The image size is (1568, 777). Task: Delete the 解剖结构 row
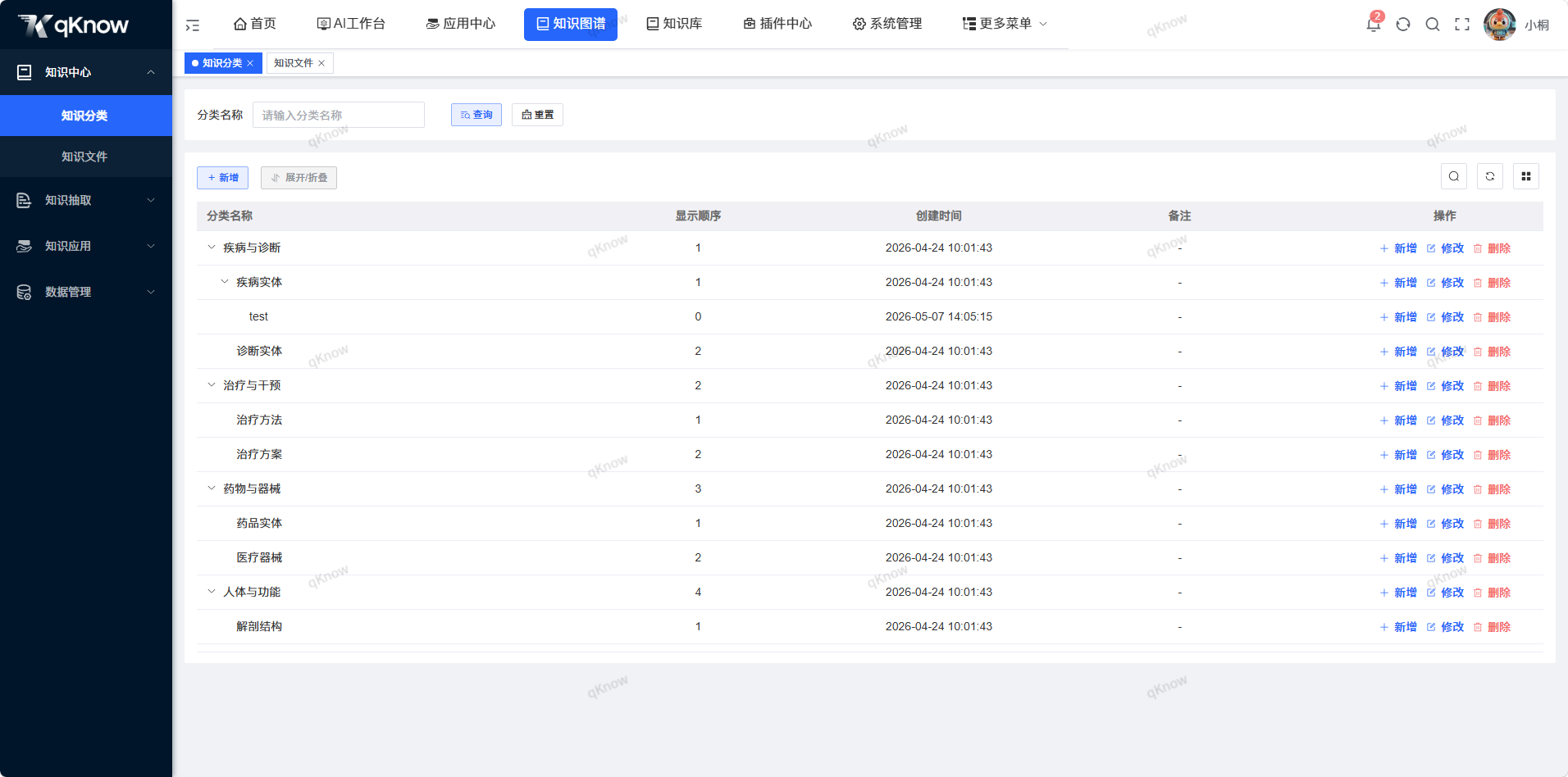pyautogui.click(x=1492, y=627)
